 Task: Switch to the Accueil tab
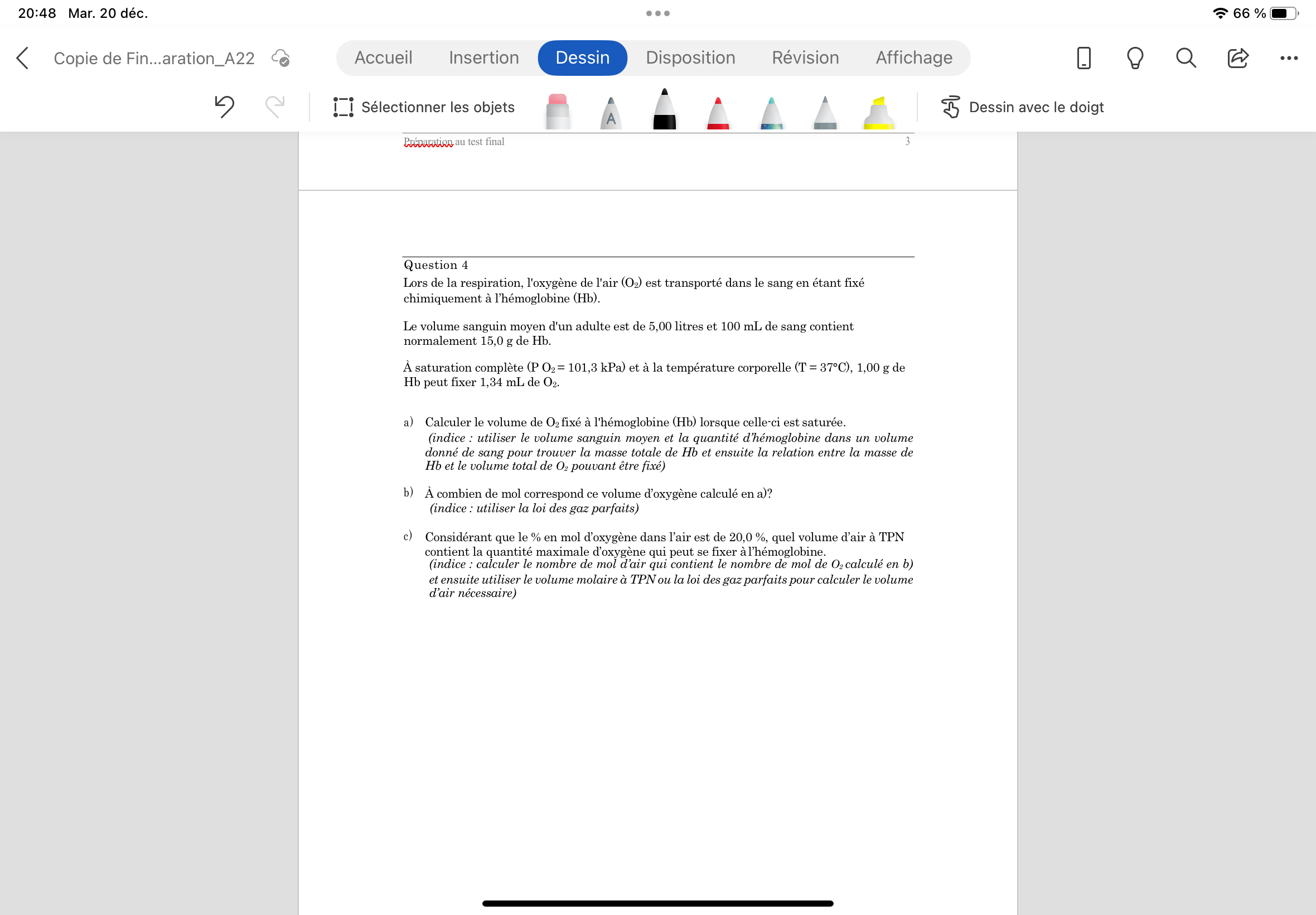tap(383, 58)
